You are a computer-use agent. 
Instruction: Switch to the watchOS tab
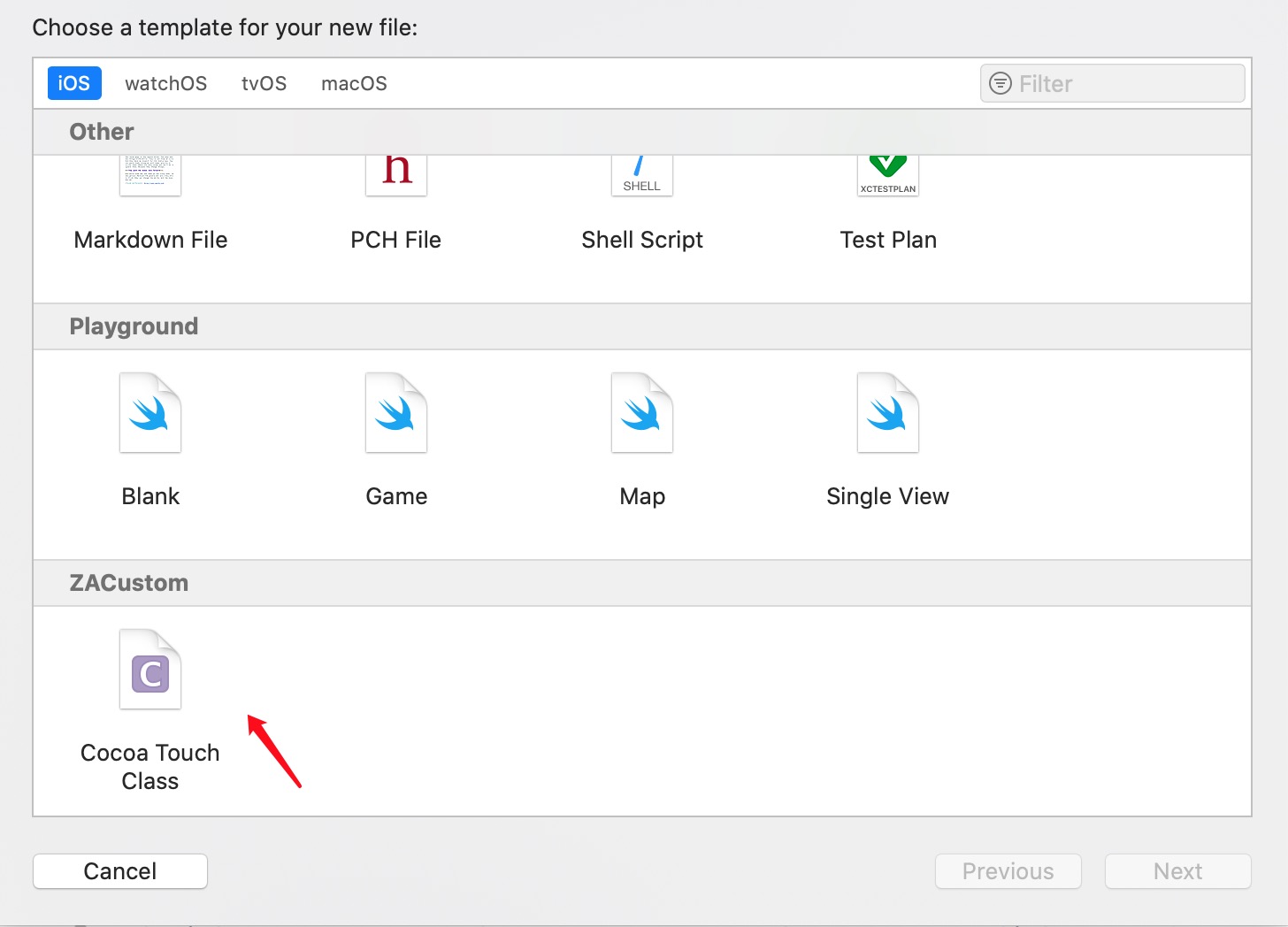tap(166, 83)
